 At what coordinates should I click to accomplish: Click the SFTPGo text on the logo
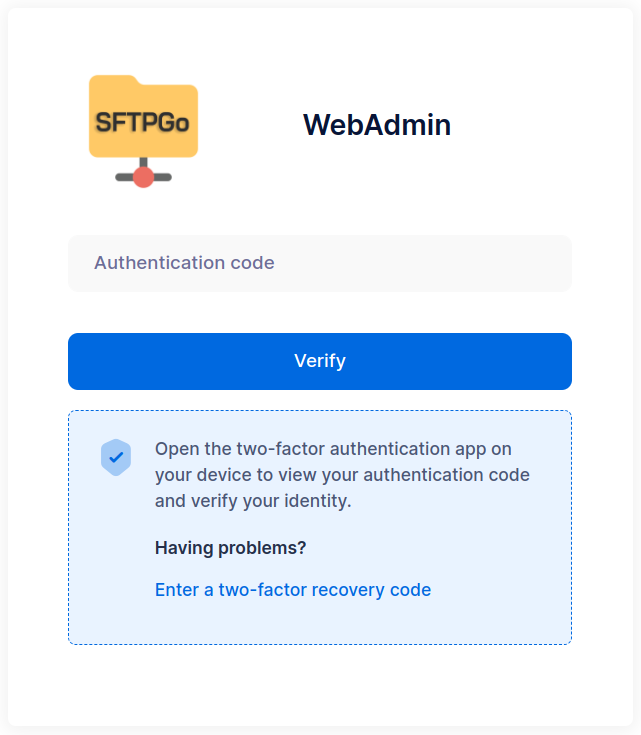pyautogui.click(x=143, y=122)
